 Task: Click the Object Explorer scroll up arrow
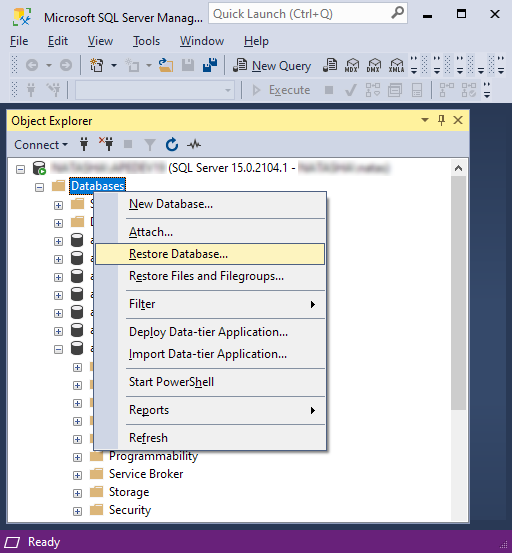(458, 168)
